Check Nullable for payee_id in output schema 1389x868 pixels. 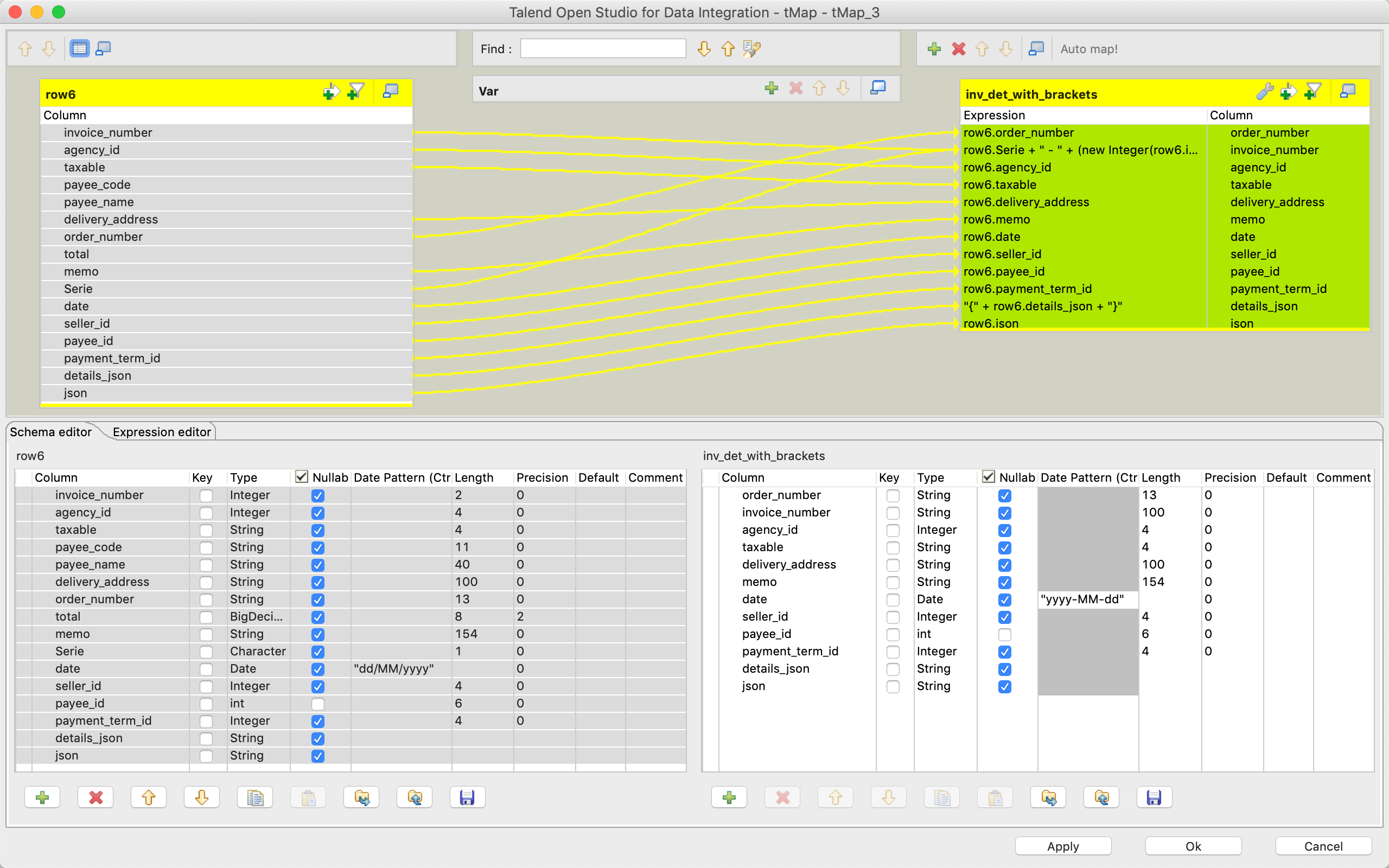tap(1005, 634)
